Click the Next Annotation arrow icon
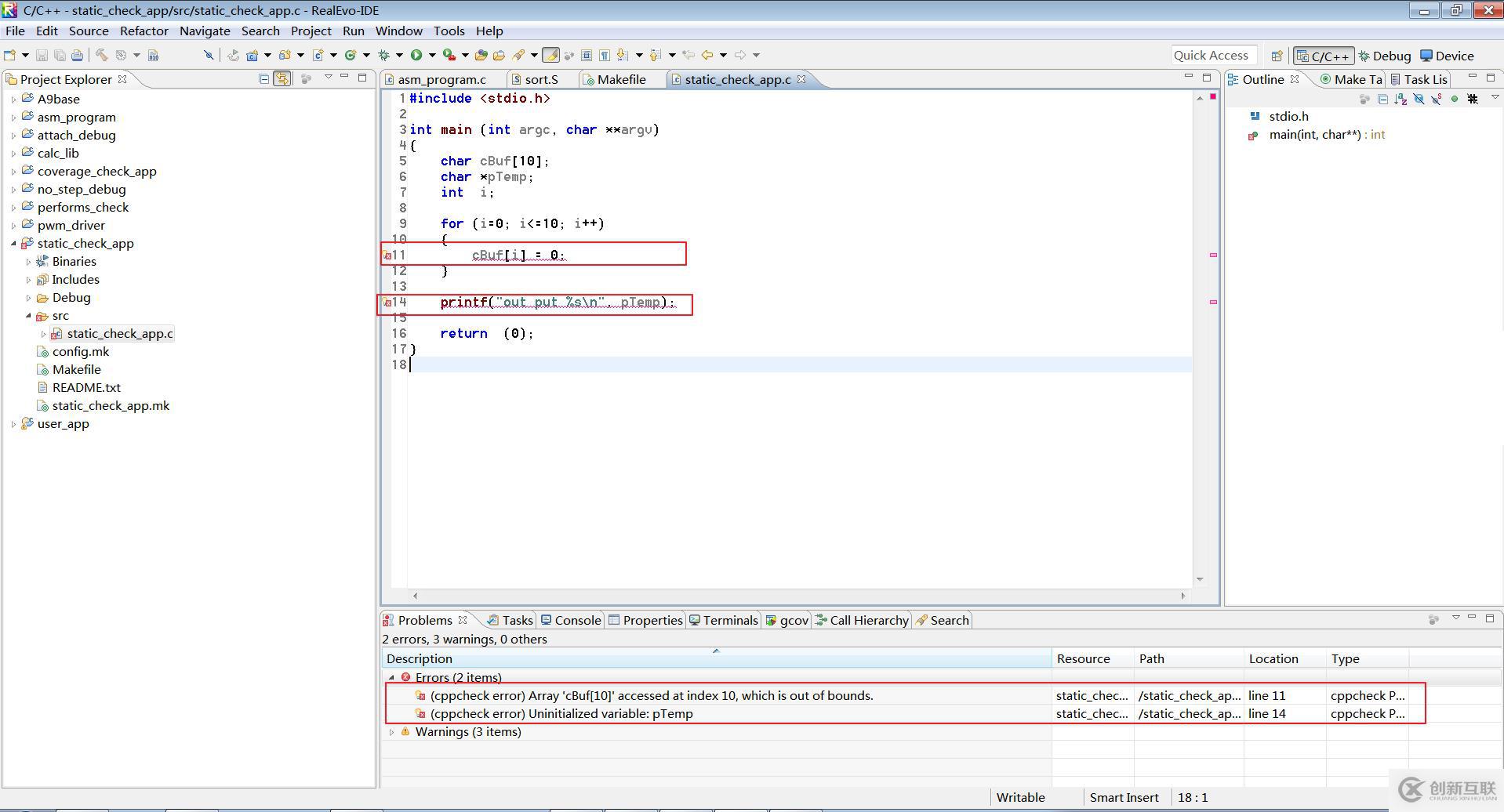This screenshot has height=812, width=1504. point(622,55)
